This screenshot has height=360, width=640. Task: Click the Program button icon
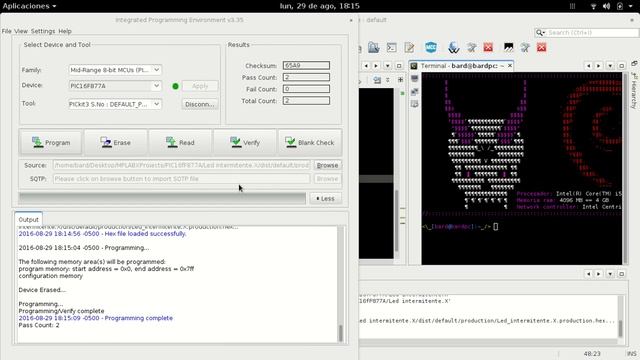37,142
